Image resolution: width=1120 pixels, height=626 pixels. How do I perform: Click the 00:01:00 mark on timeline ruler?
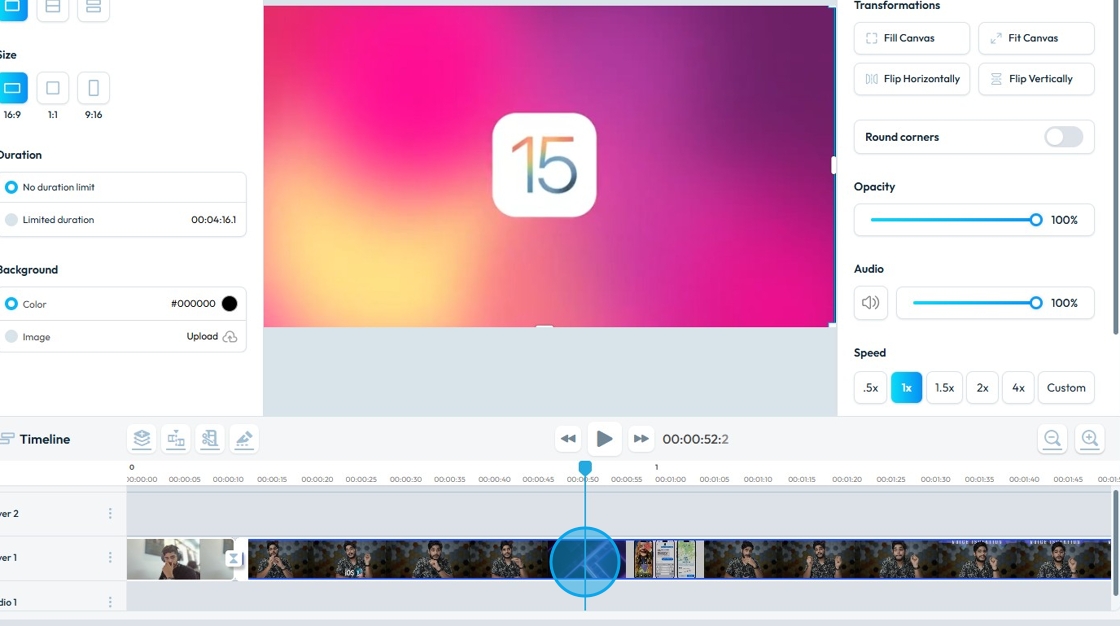671,480
